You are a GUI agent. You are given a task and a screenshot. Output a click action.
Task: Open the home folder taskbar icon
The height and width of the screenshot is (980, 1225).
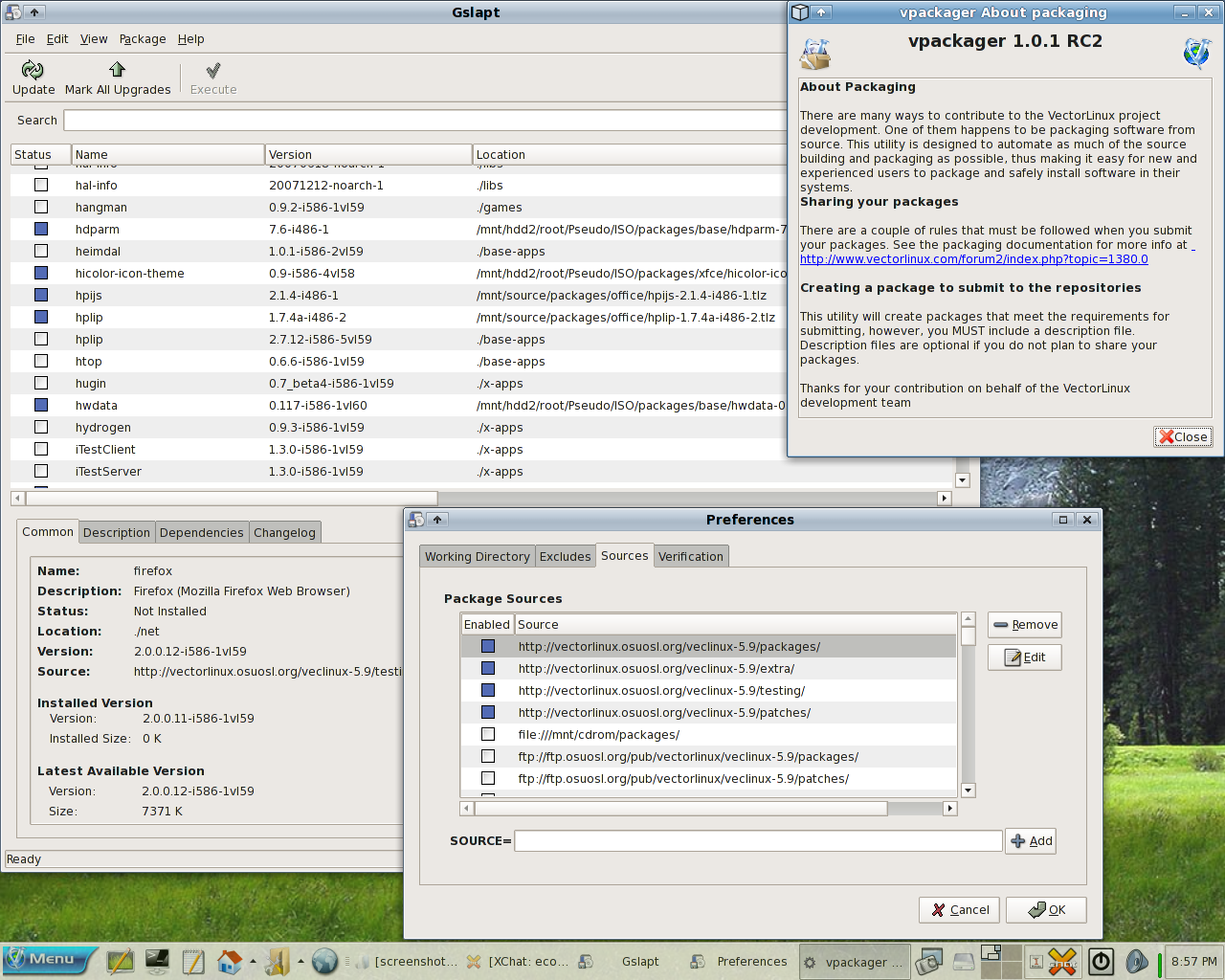230,961
